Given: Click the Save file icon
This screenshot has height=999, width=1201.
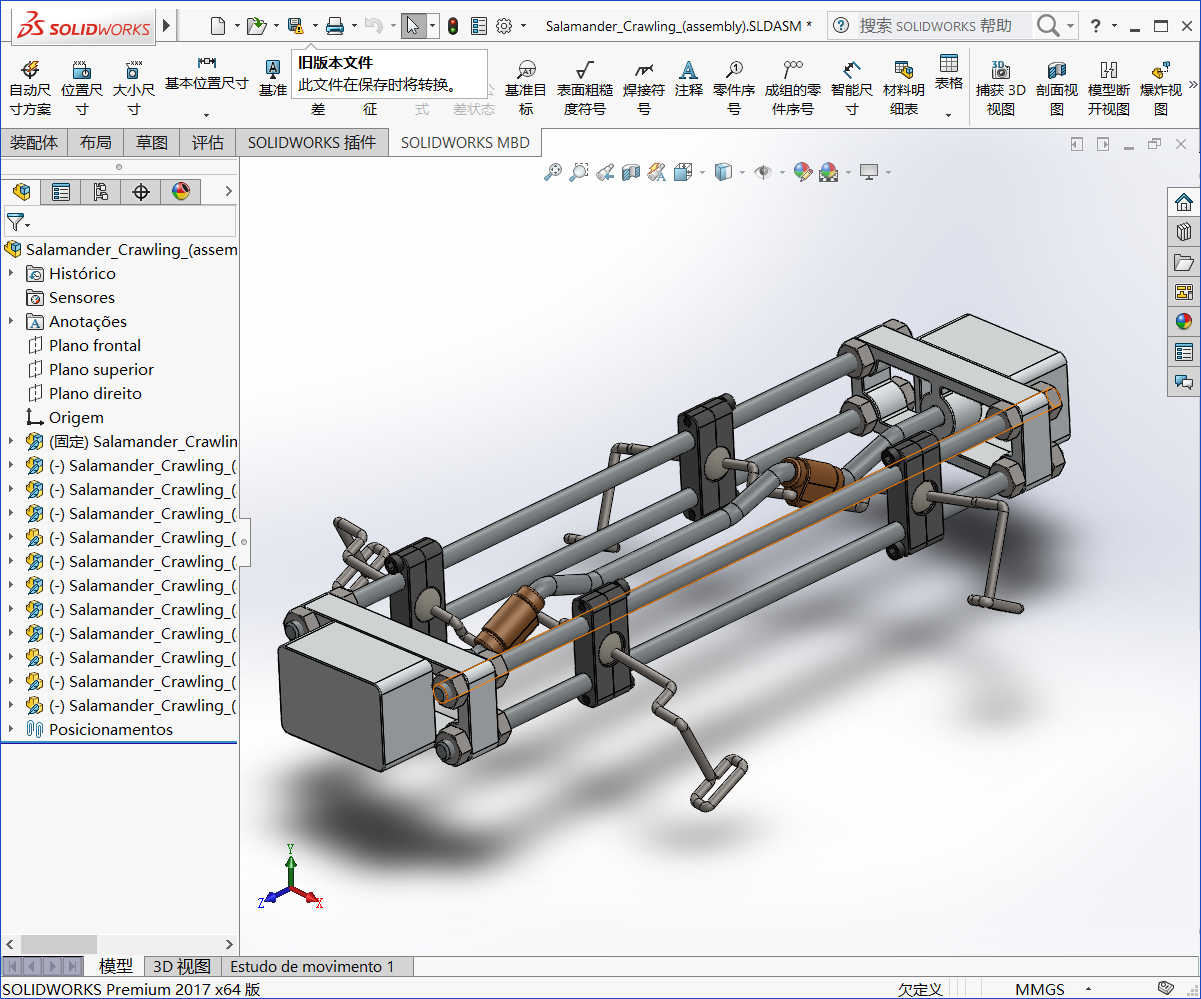Looking at the screenshot, I should [295, 26].
